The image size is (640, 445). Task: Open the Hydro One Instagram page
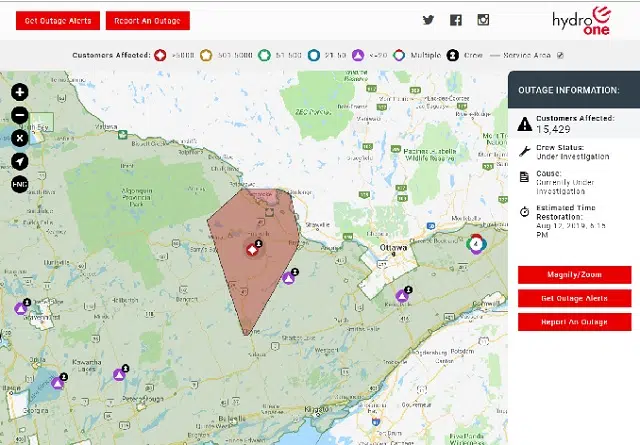pyautogui.click(x=483, y=20)
